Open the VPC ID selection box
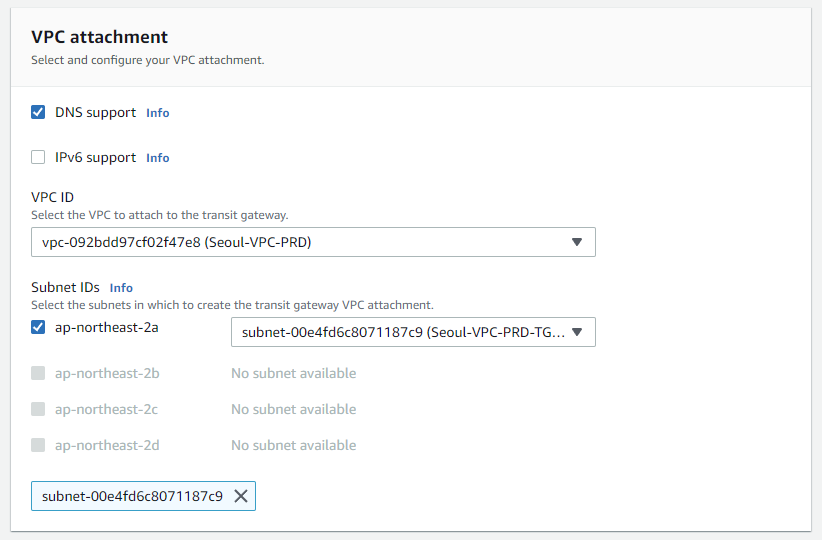This screenshot has width=822, height=540. (x=300, y=242)
